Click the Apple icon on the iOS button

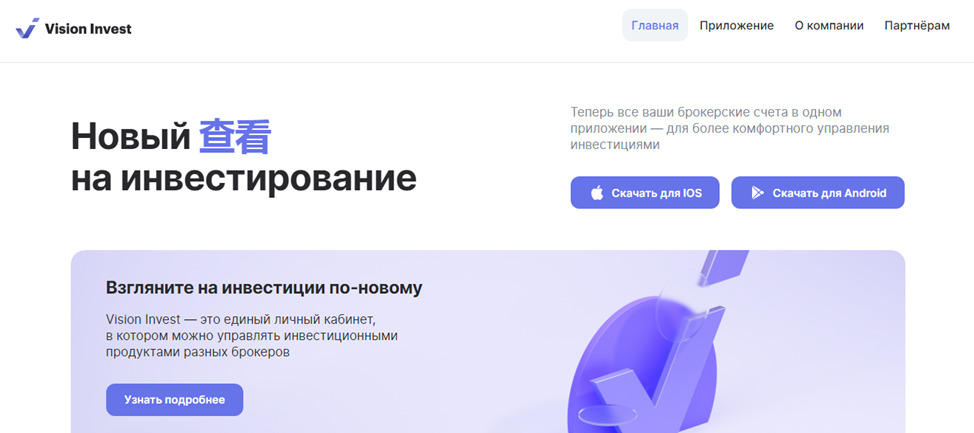(x=596, y=193)
